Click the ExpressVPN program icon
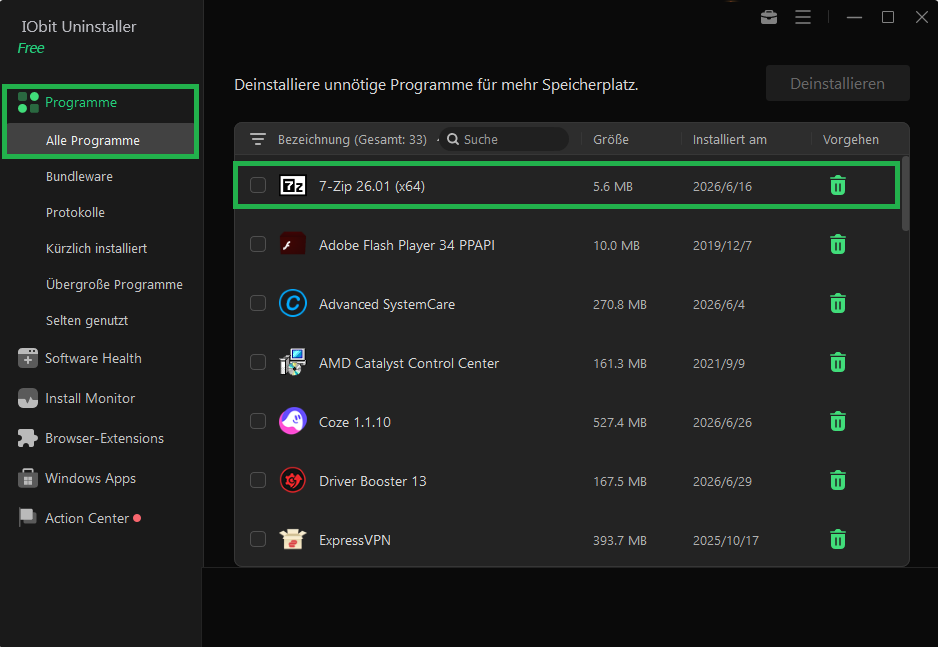938x647 pixels. pos(293,539)
